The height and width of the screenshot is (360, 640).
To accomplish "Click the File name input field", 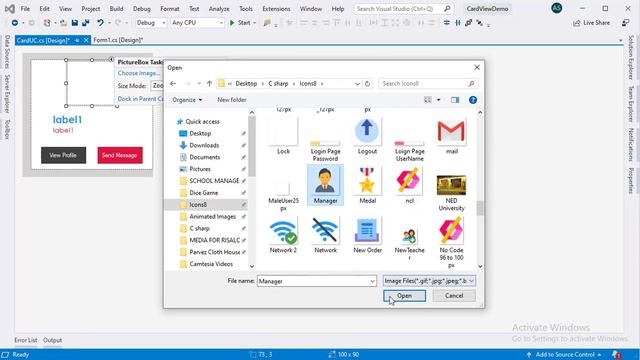I will coord(313,281).
